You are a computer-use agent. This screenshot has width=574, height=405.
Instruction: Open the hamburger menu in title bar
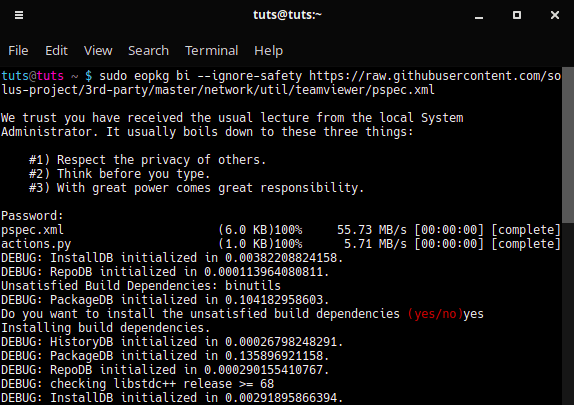[19, 15]
